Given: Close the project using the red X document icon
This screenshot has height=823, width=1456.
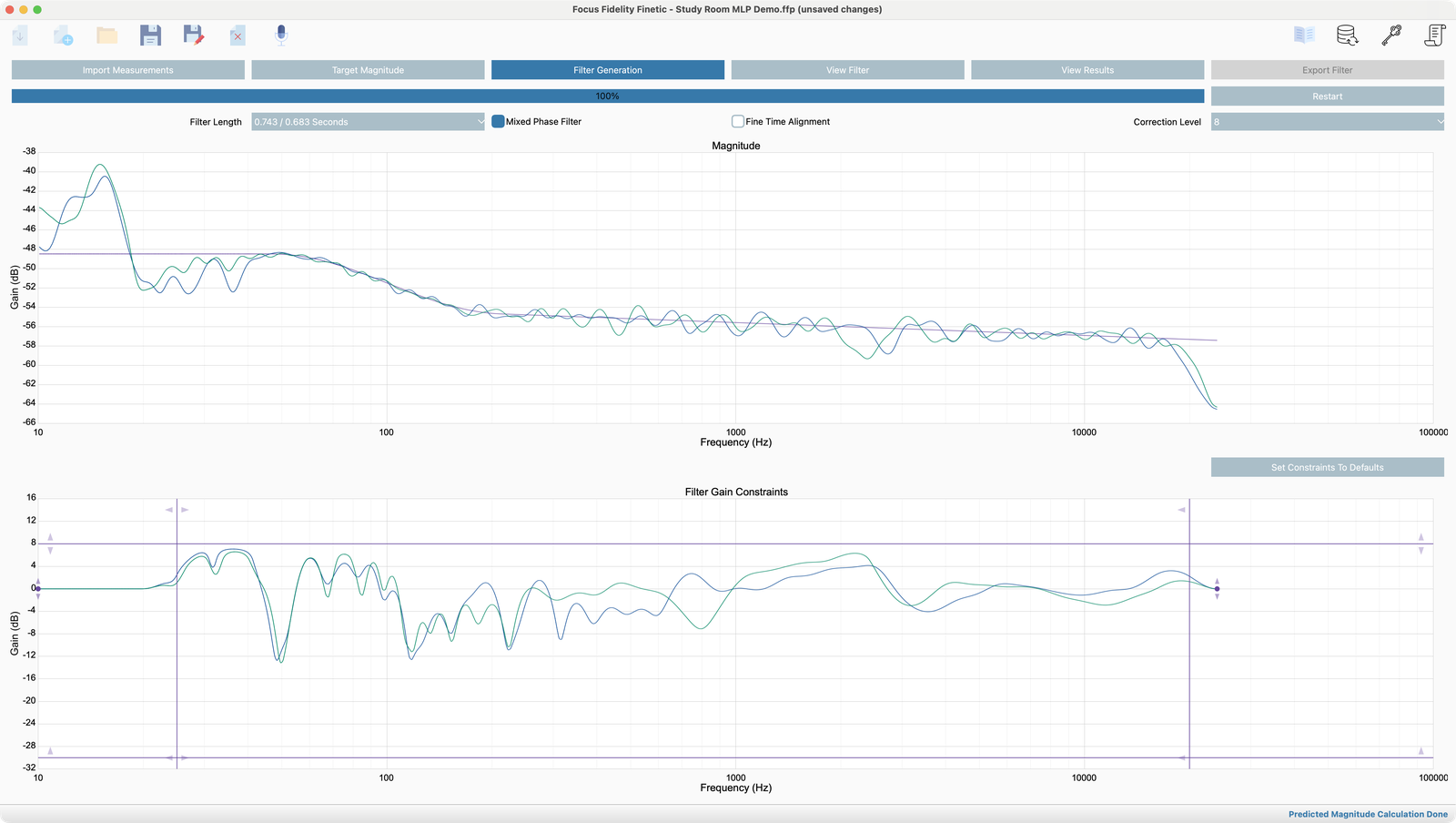Looking at the screenshot, I should (x=238, y=36).
